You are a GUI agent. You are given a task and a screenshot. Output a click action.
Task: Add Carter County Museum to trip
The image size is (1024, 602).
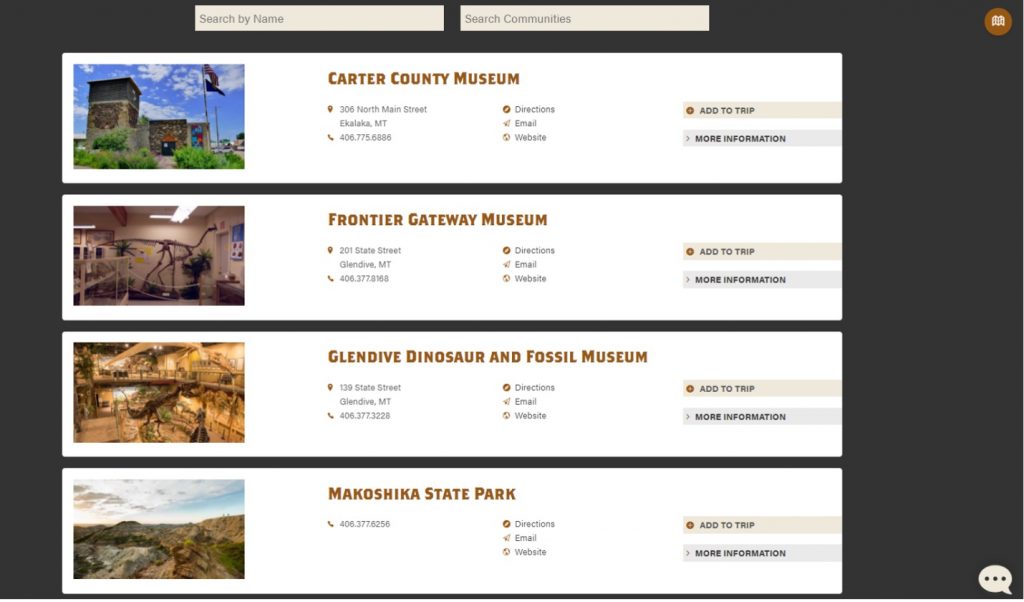pyautogui.click(x=762, y=110)
